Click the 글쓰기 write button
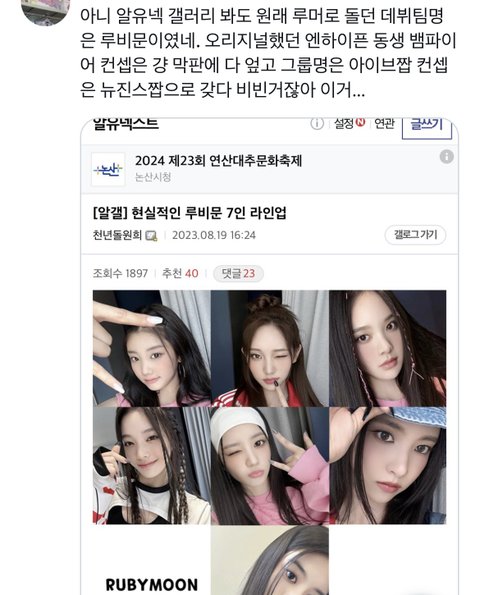Screen dimensions: 480x595 coord(427,128)
